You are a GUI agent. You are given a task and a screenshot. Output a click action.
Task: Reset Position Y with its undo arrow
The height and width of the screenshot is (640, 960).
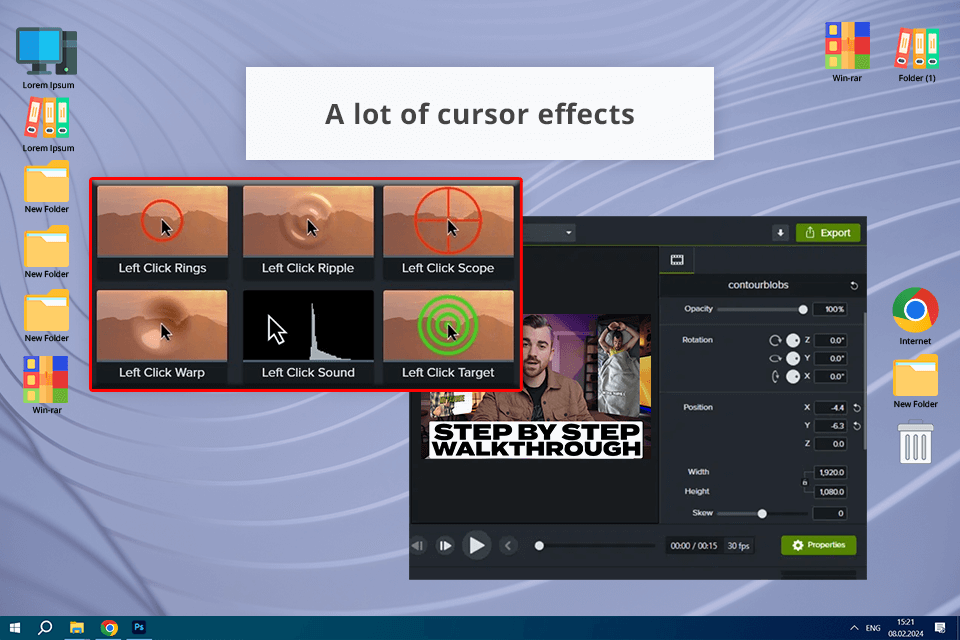857,426
